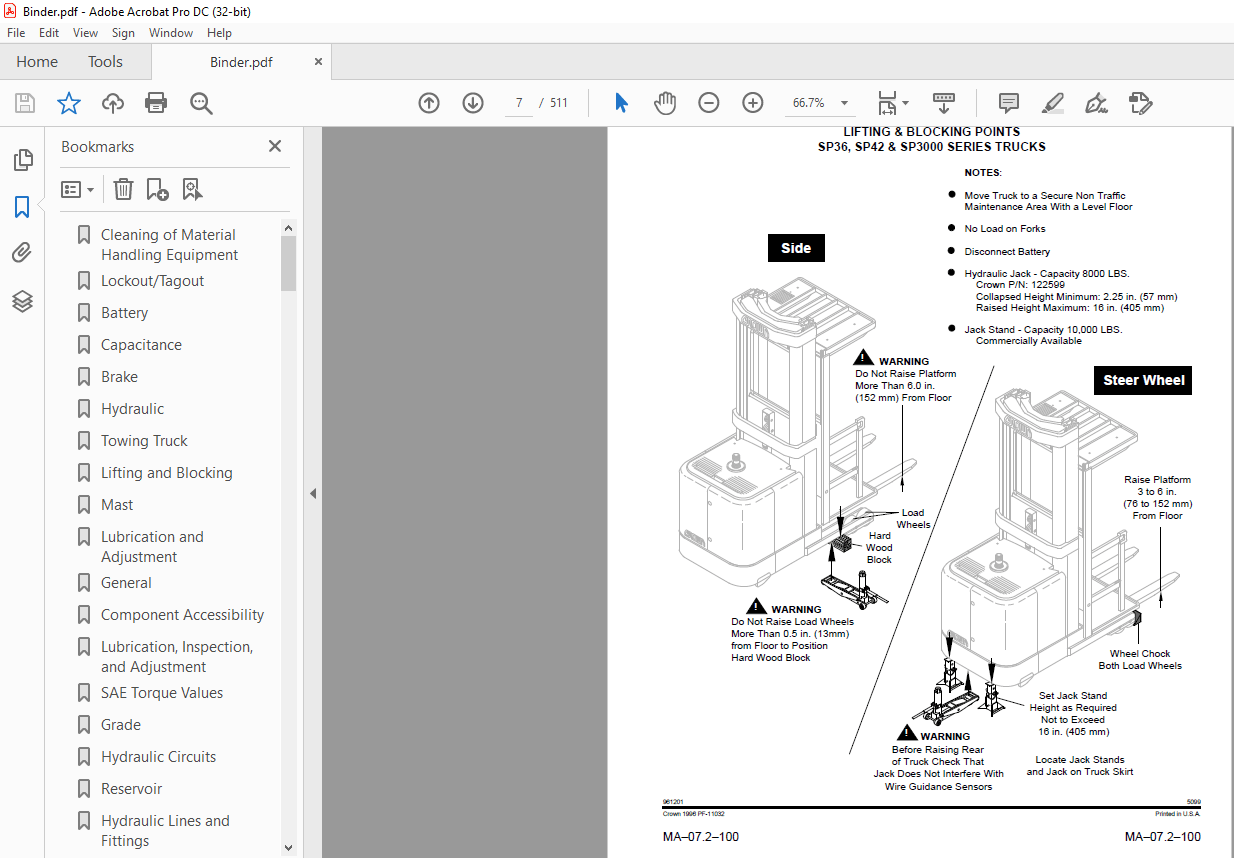
Task: Select the Highlight text tool
Action: tap(1052, 103)
